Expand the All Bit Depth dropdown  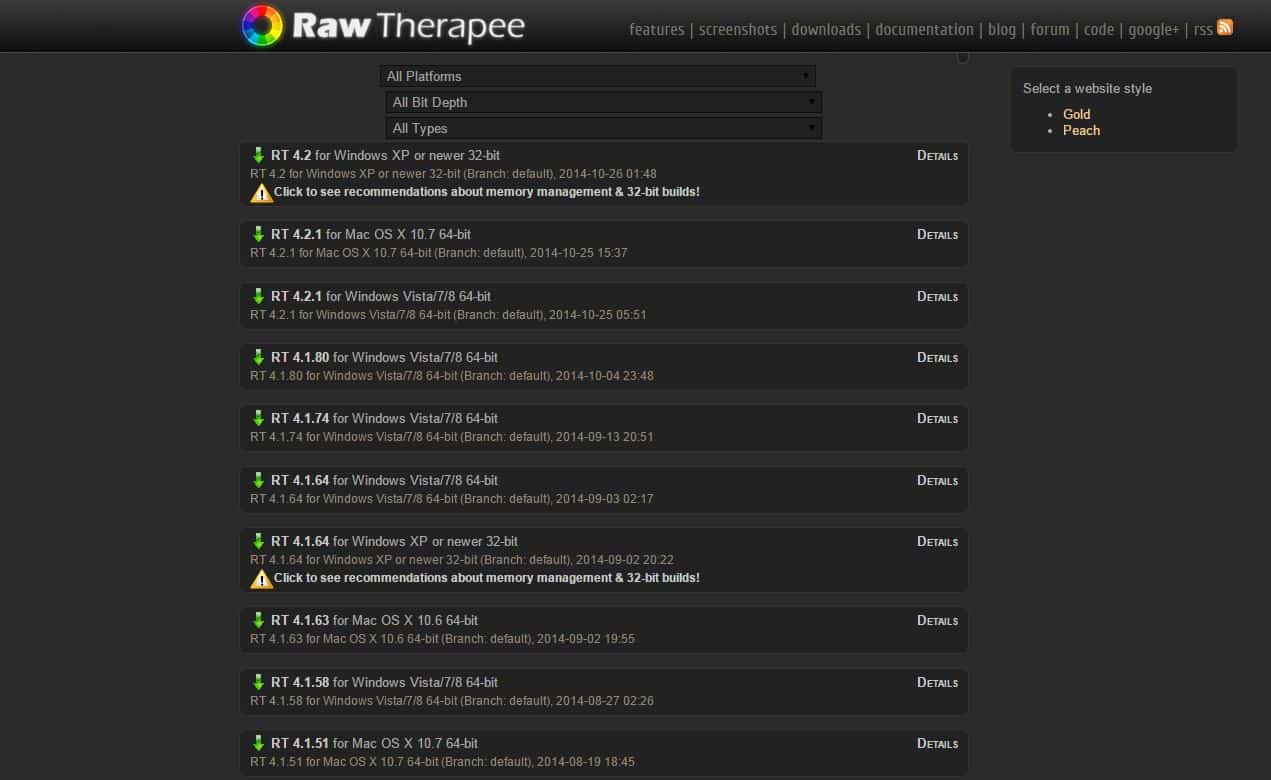pos(603,102)
